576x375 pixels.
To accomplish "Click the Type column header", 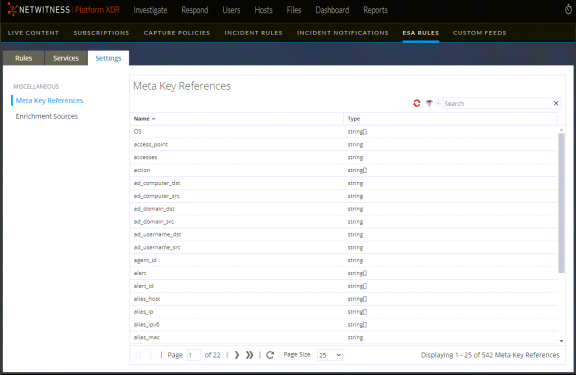I will click(450, 119).
